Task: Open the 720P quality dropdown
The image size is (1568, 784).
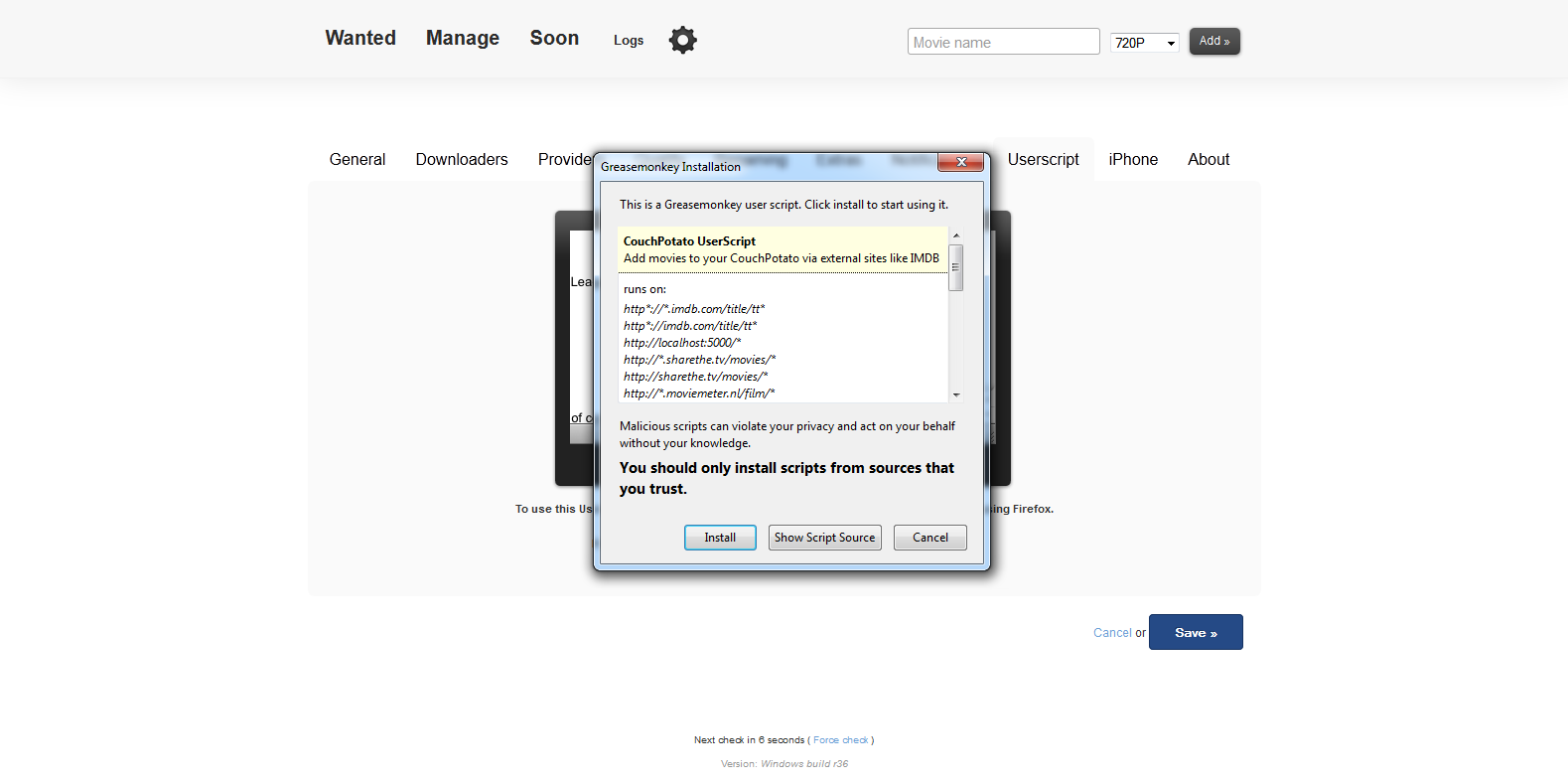Action: pos(1145,43)
